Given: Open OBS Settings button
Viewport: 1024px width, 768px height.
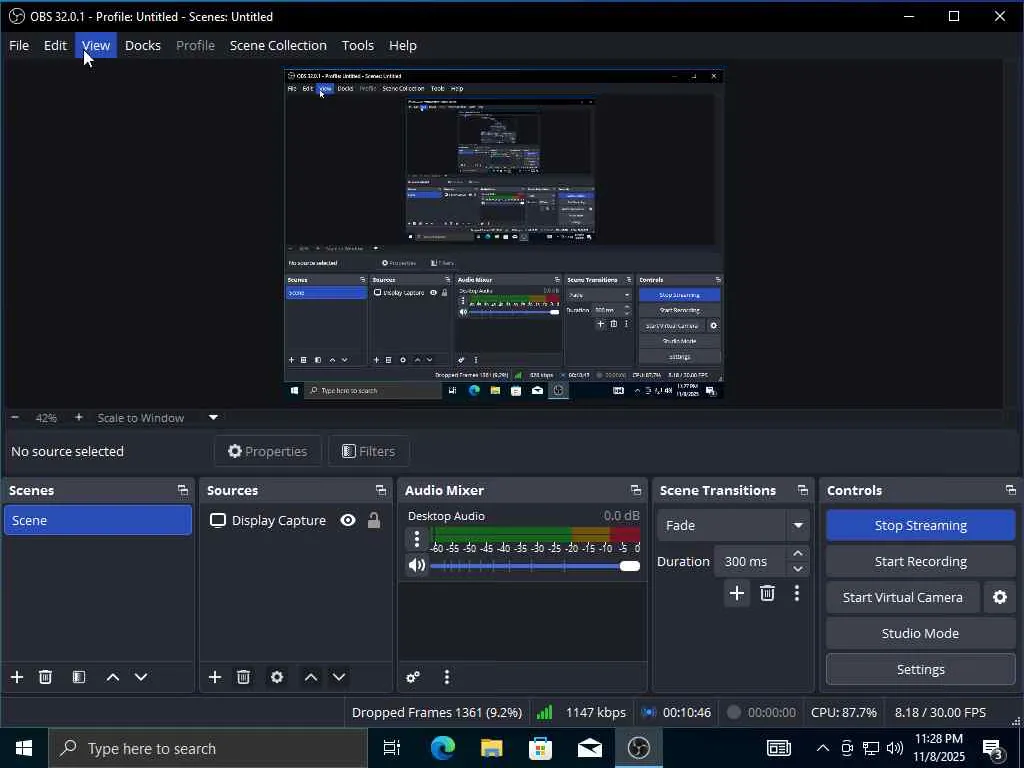Looking at the screenshot, I should [x=921, y=669].
